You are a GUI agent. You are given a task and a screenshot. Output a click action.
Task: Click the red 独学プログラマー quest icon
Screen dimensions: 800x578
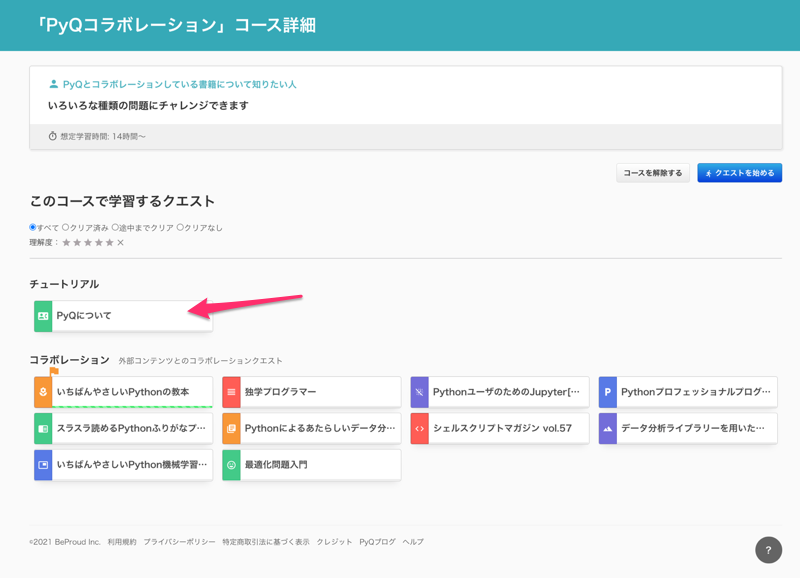pos(231,392)
